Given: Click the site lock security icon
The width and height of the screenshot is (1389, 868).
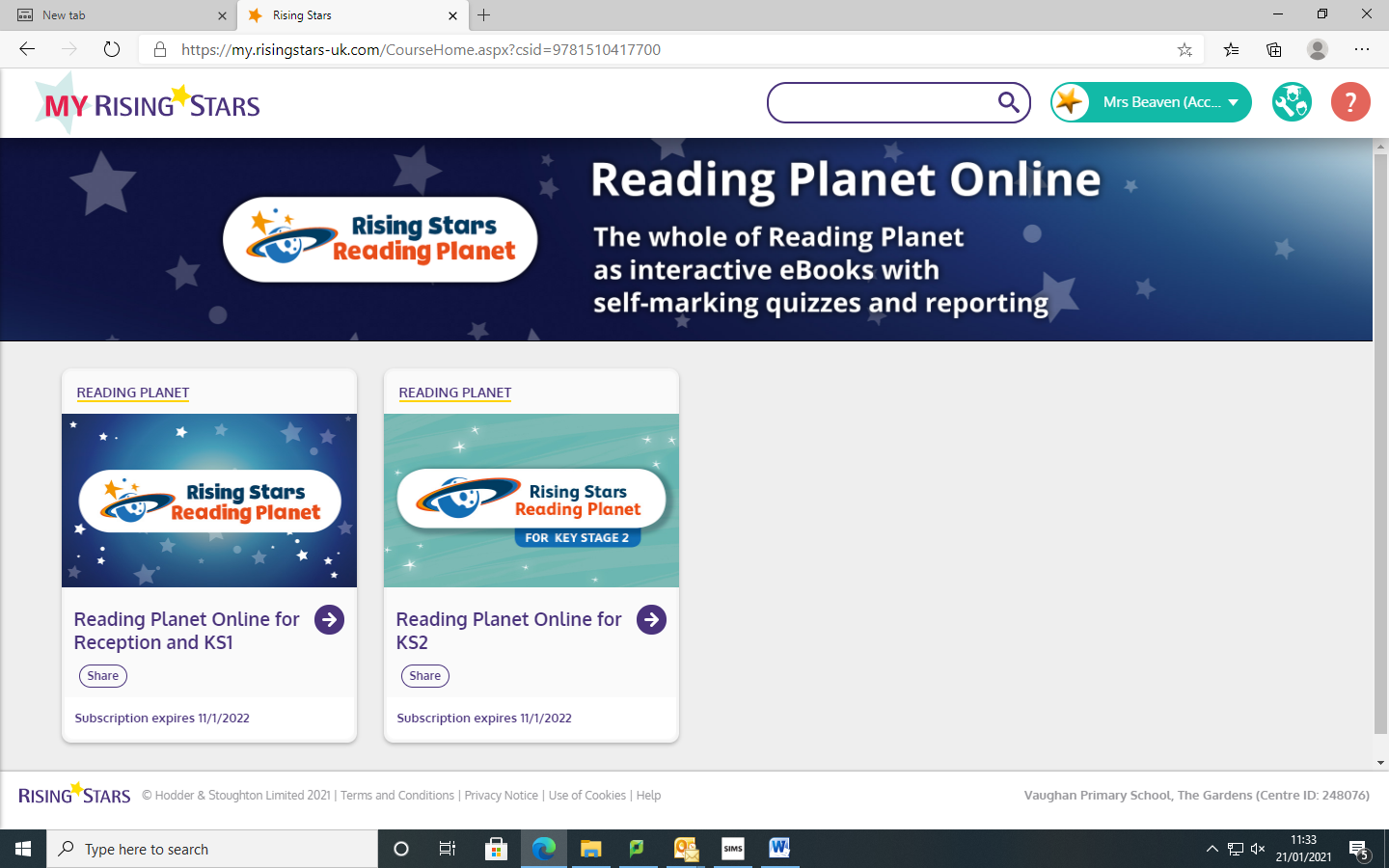Looking at the screenshot, I should click(x=160, y=49).
